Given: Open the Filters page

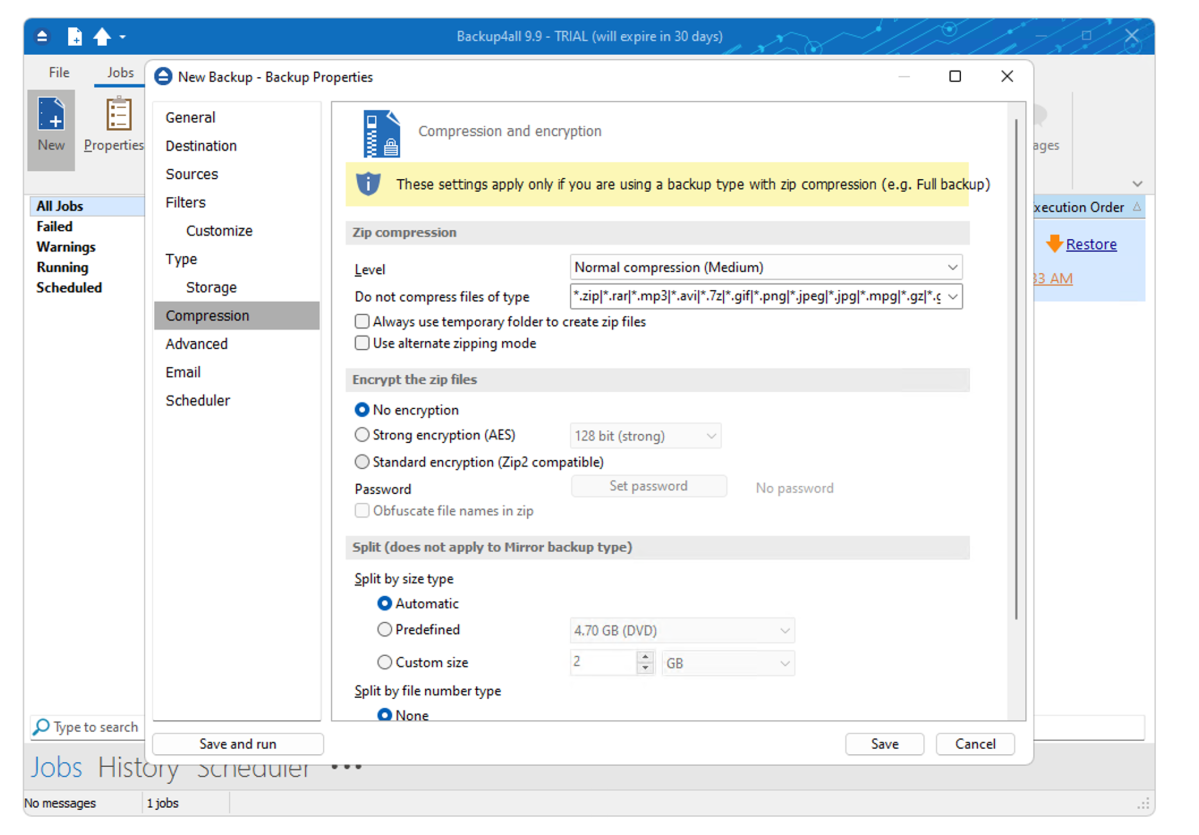Looking at the screenshot, I should pyautogui.click(x=186, y=202).
